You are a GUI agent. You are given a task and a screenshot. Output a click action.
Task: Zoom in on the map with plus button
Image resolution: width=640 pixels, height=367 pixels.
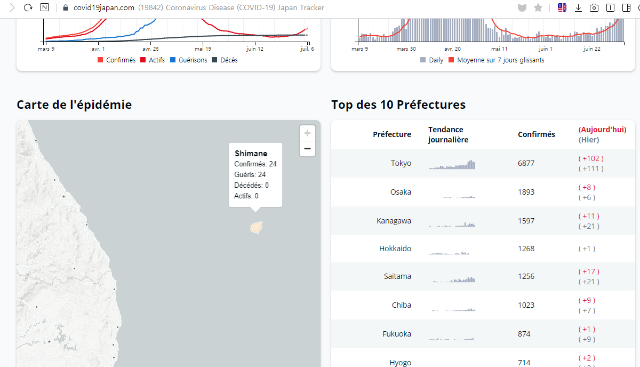[x=307, y=133]
